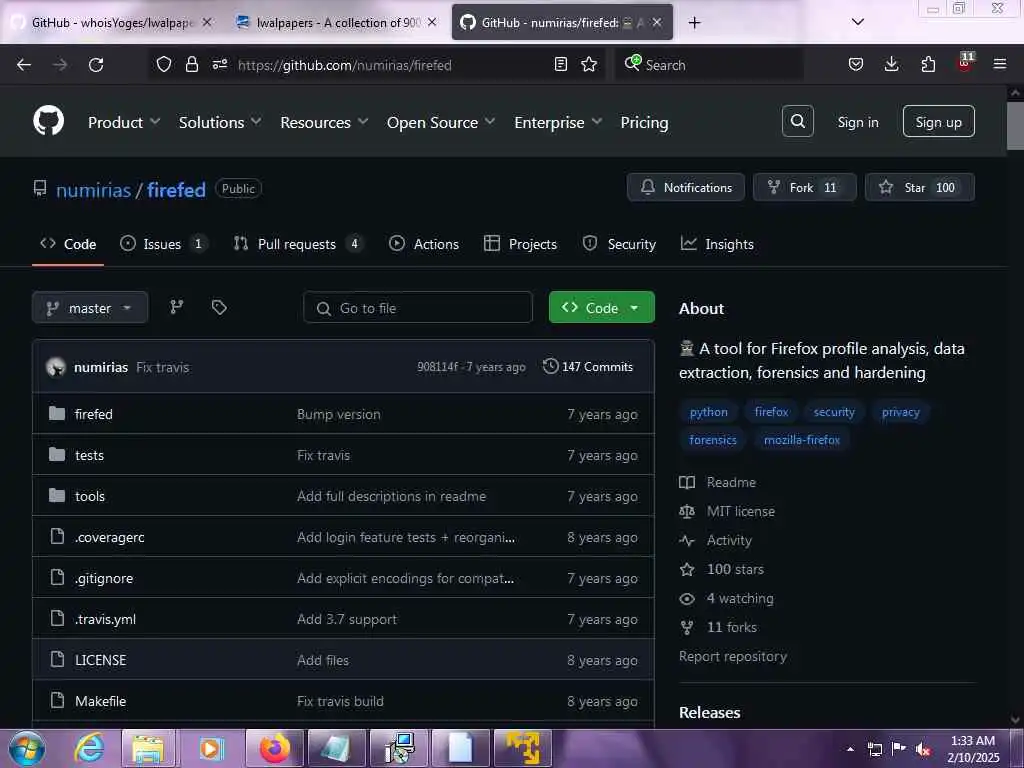List all tabs dropdown chevron
The image size is (1024, 768).
857,22
